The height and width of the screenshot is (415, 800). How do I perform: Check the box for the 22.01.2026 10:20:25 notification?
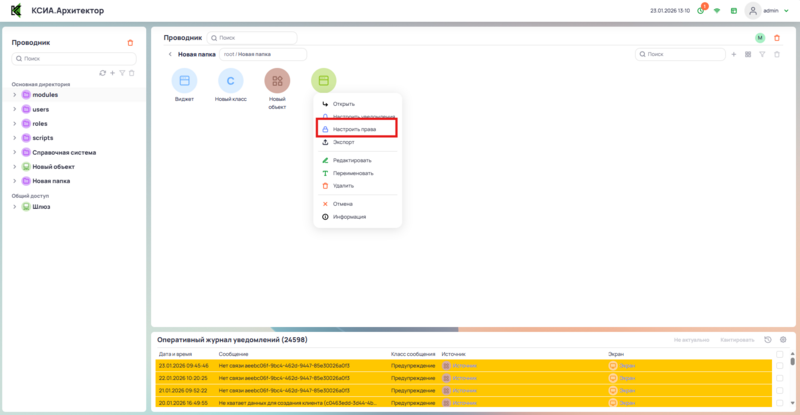[x=780, y=378]
